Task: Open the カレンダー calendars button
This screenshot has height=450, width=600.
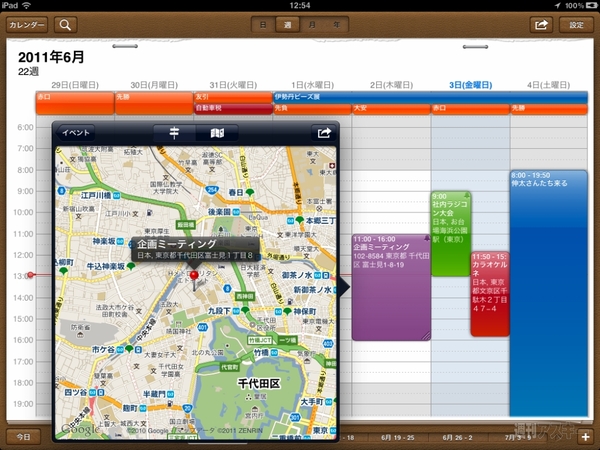Action: [x=27, y=25]
